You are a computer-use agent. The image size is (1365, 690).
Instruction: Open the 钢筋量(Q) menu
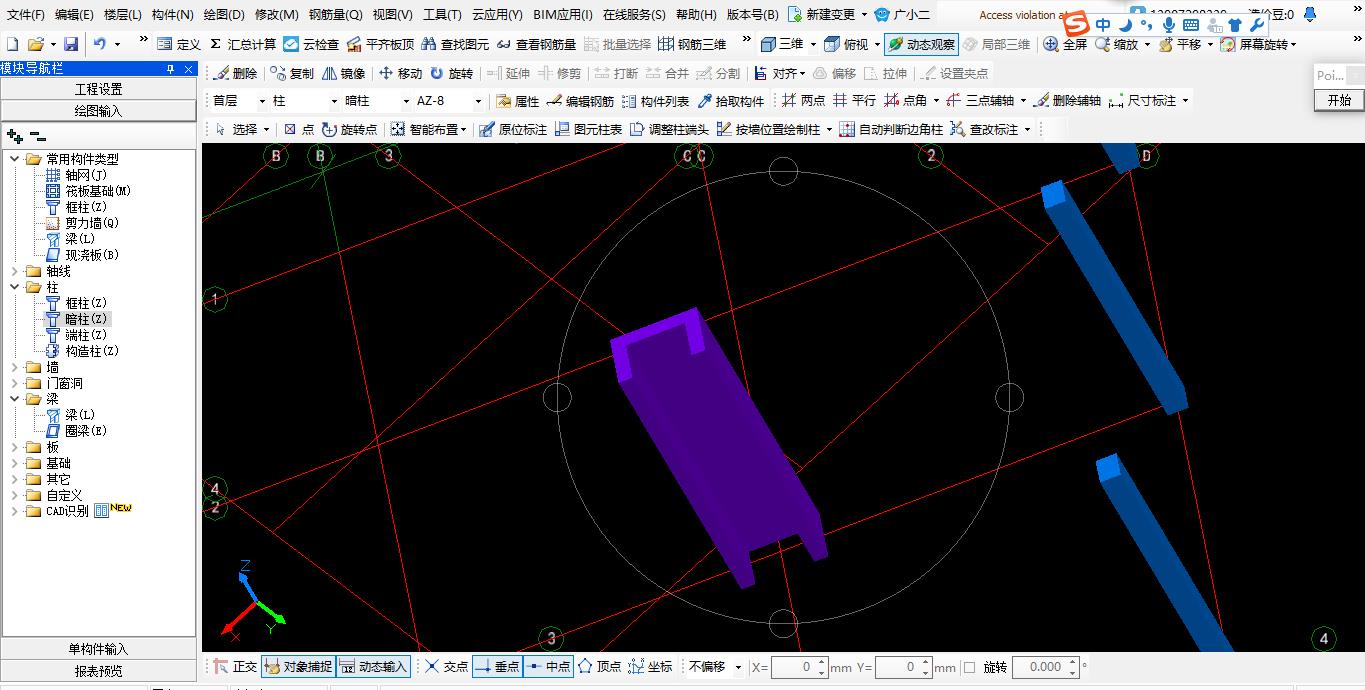[335, 15]
